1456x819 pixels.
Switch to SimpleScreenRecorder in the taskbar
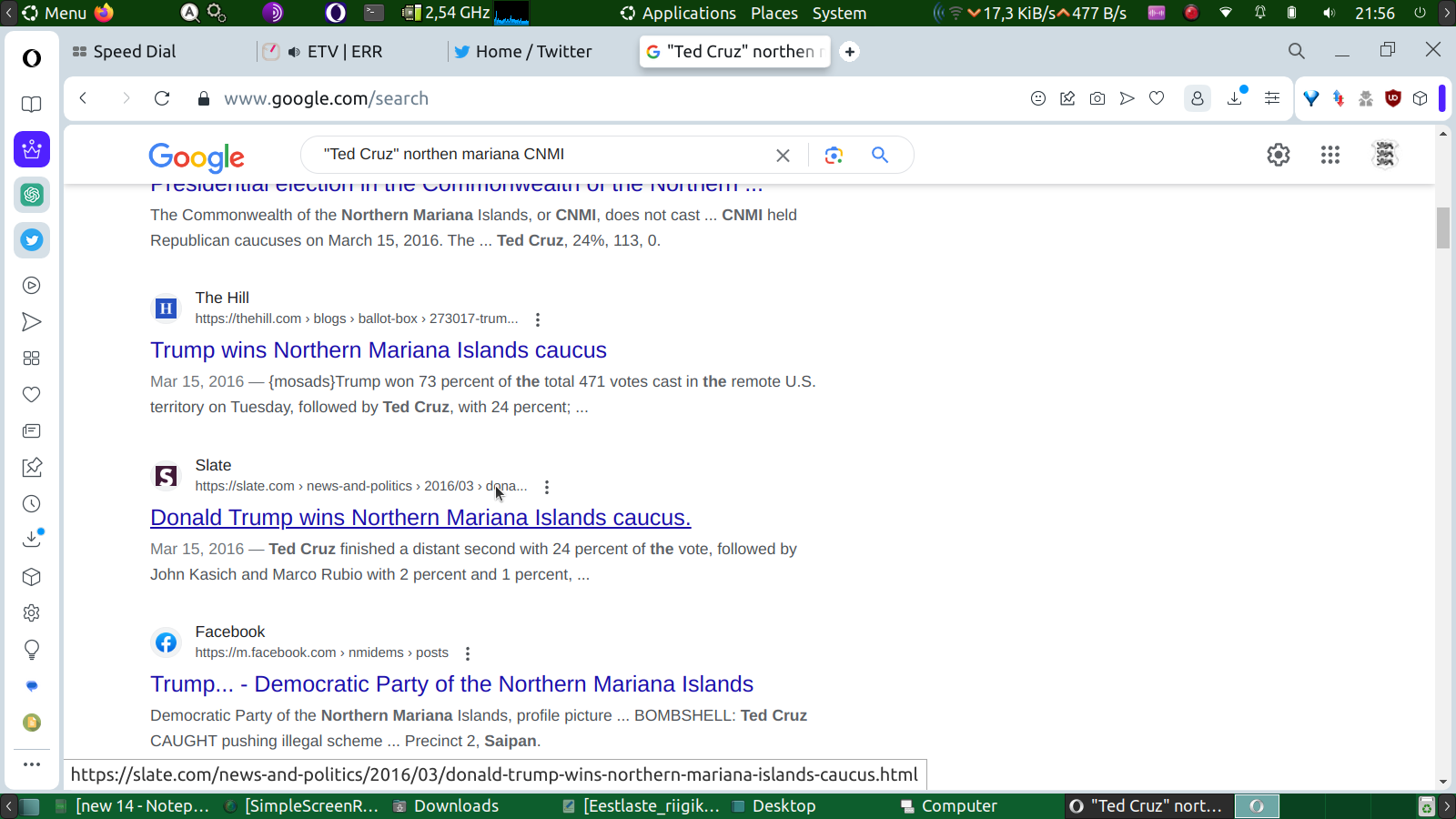tap(301, 806)
